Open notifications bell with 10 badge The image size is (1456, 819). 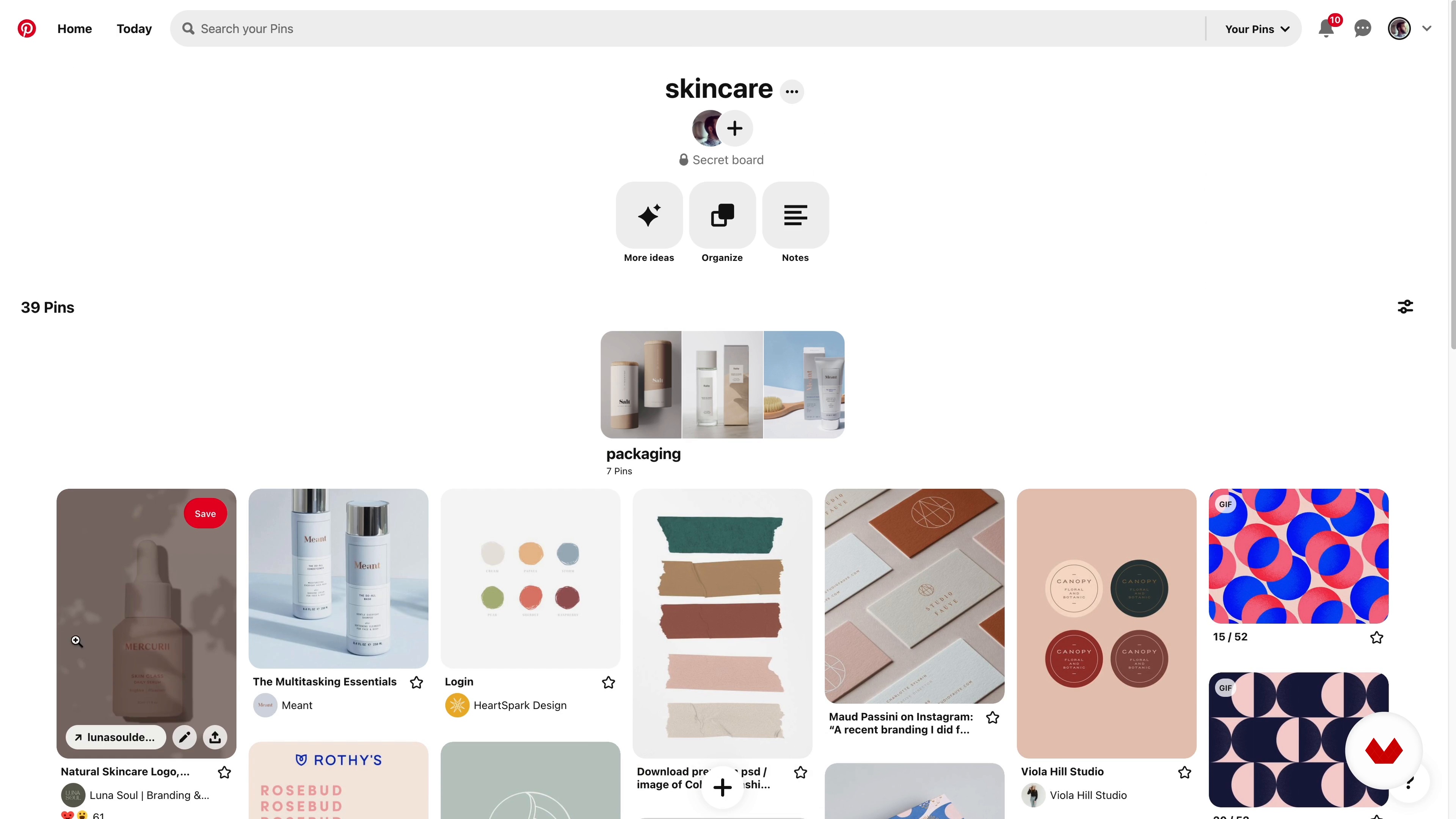[x=1326, y=28]
